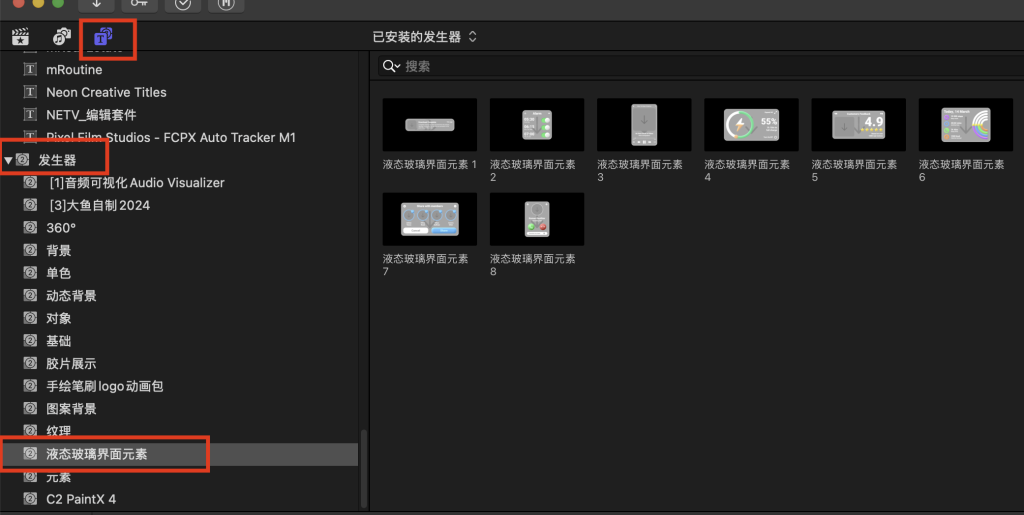This screenshot has width=1024, height=515.
Task: Click the background tasks checkmark icon
Action: point(183,4)
